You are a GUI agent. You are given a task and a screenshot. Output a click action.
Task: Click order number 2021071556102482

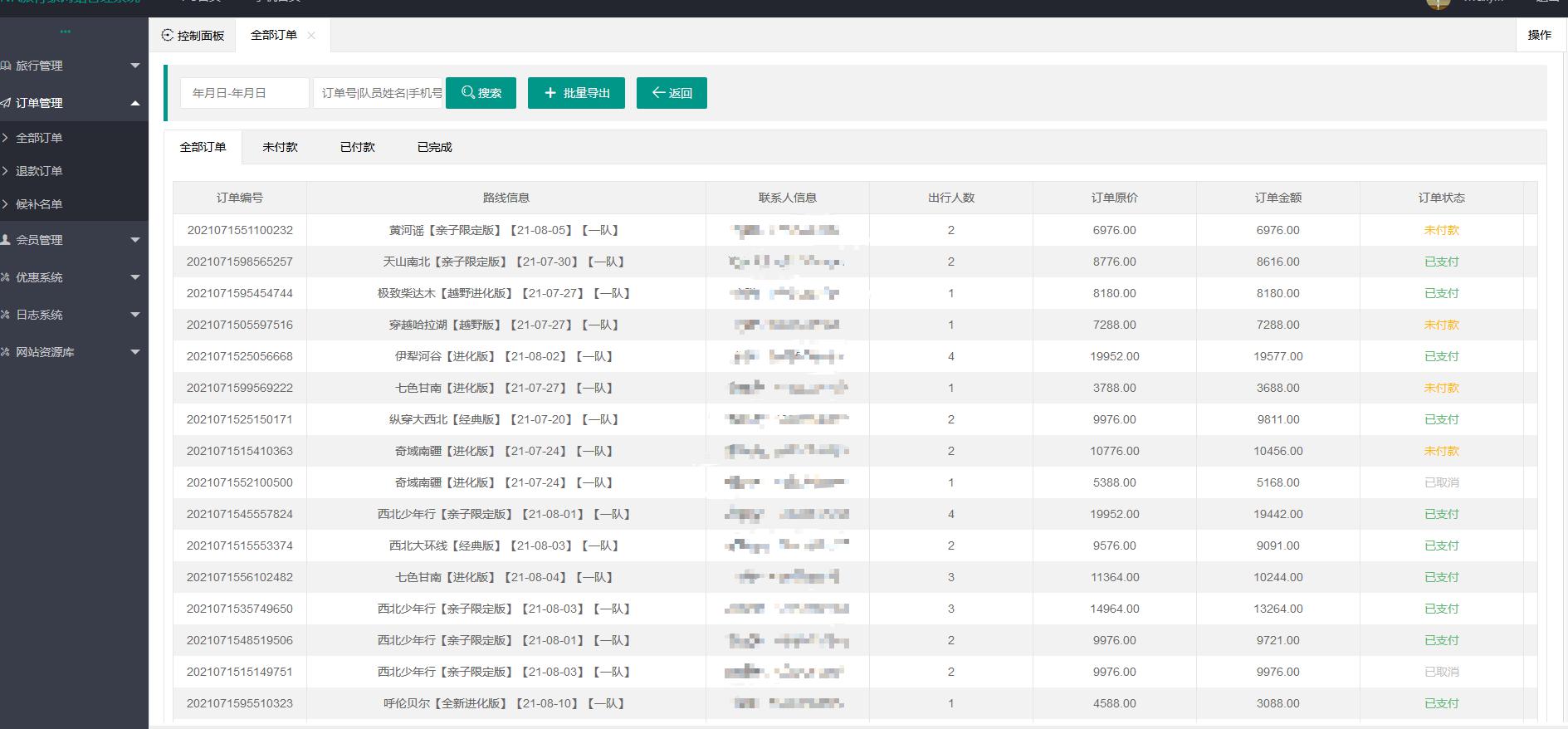[x=240, y=577]
